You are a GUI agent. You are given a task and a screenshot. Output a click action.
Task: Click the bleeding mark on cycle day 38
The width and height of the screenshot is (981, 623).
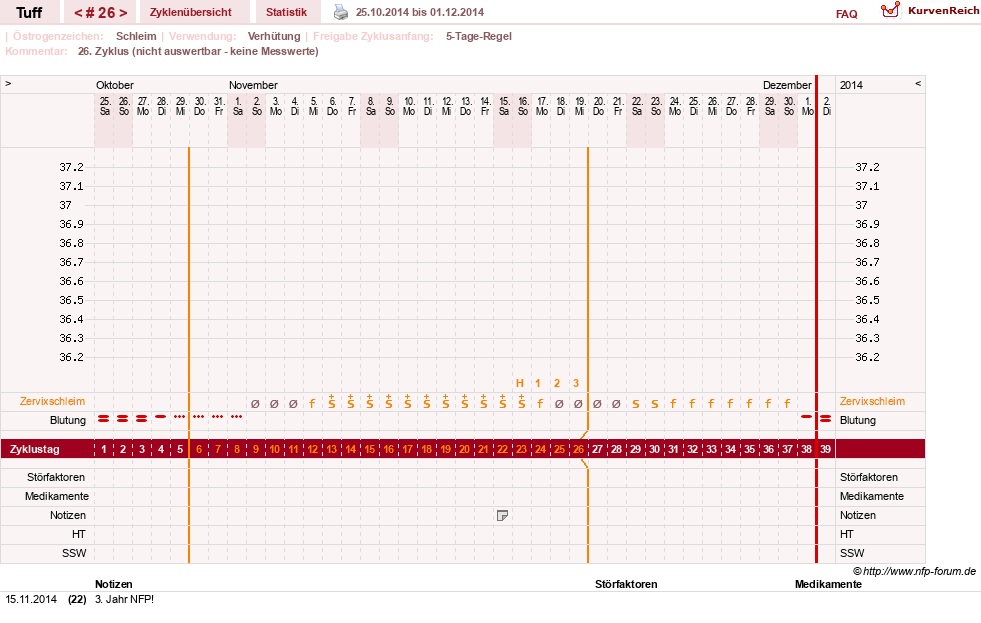point(806,417)
